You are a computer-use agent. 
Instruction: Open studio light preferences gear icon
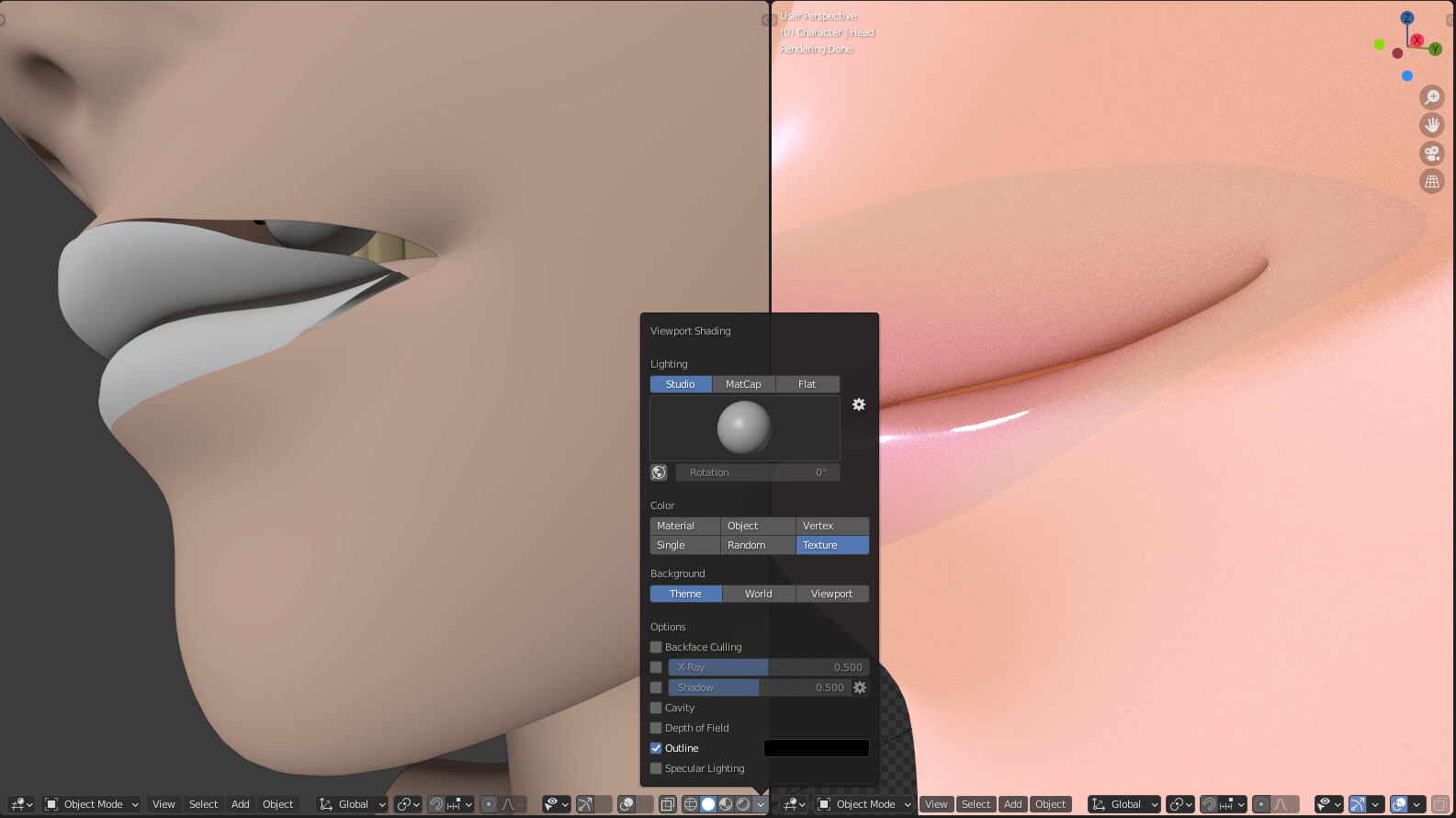pos(859,404)
